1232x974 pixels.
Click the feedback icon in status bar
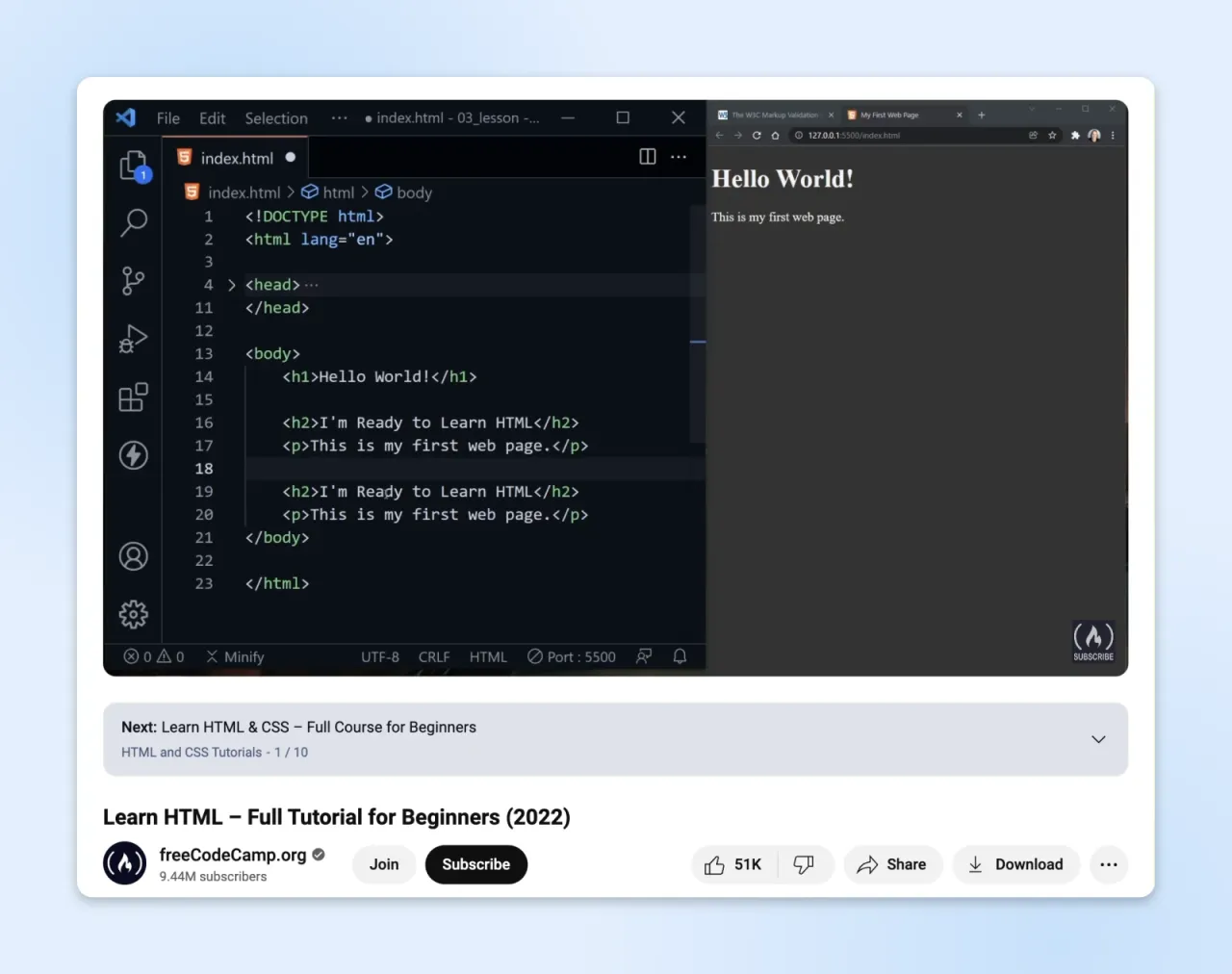644,656
